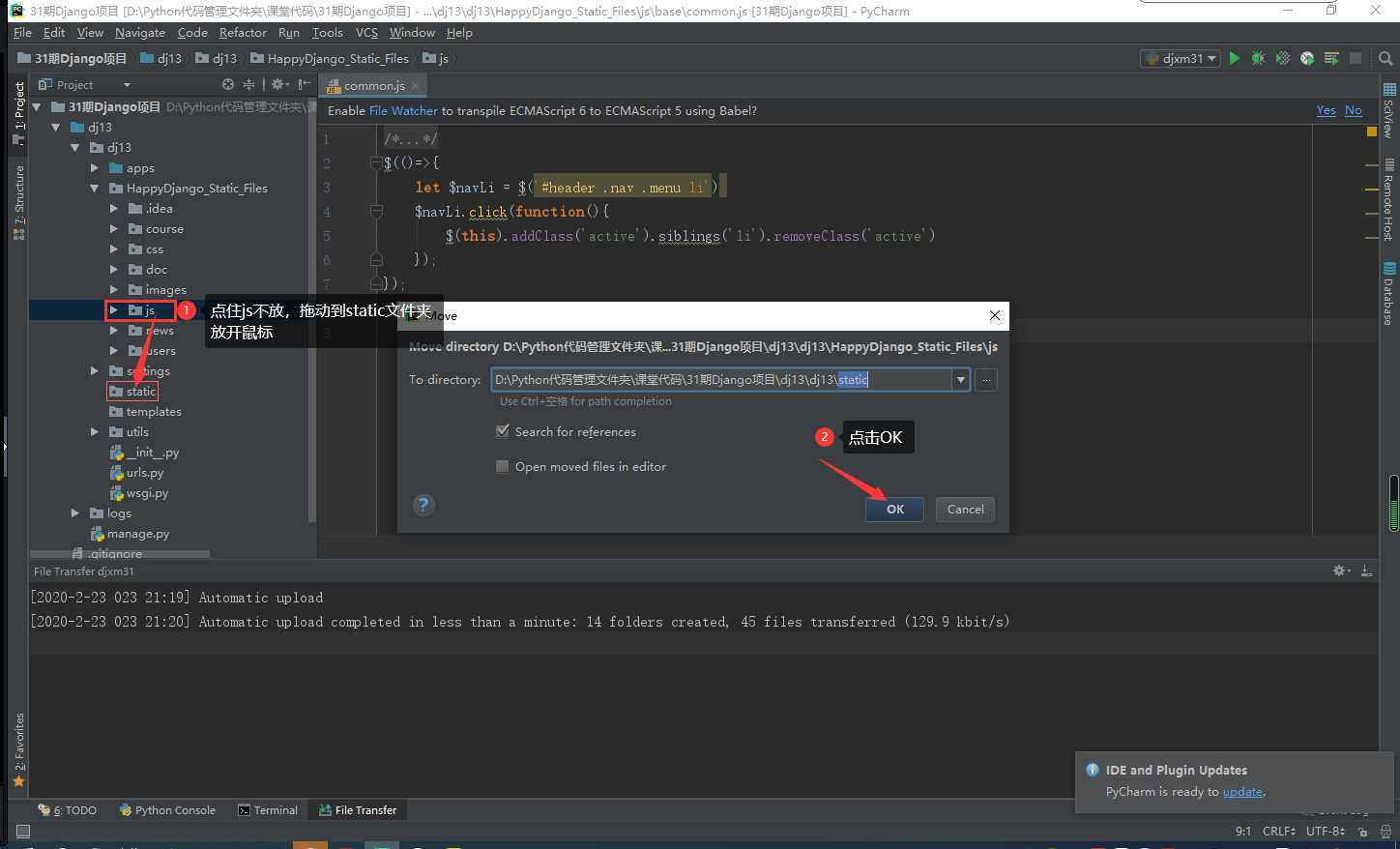Collapse the HappyDjango_Static_Files folder

[95, 188]
